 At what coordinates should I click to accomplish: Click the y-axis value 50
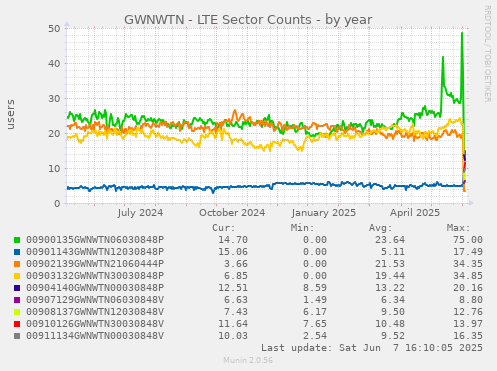point(54,29)
